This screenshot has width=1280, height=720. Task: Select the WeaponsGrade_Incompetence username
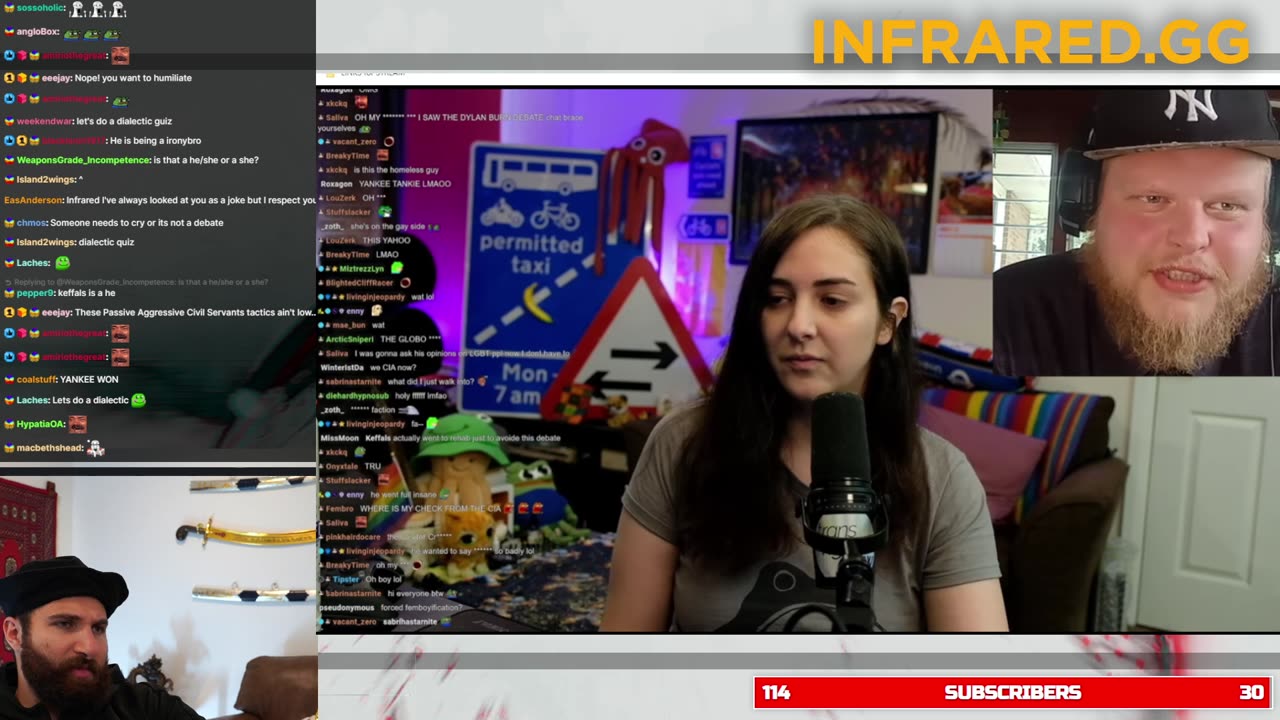(83, 160)
